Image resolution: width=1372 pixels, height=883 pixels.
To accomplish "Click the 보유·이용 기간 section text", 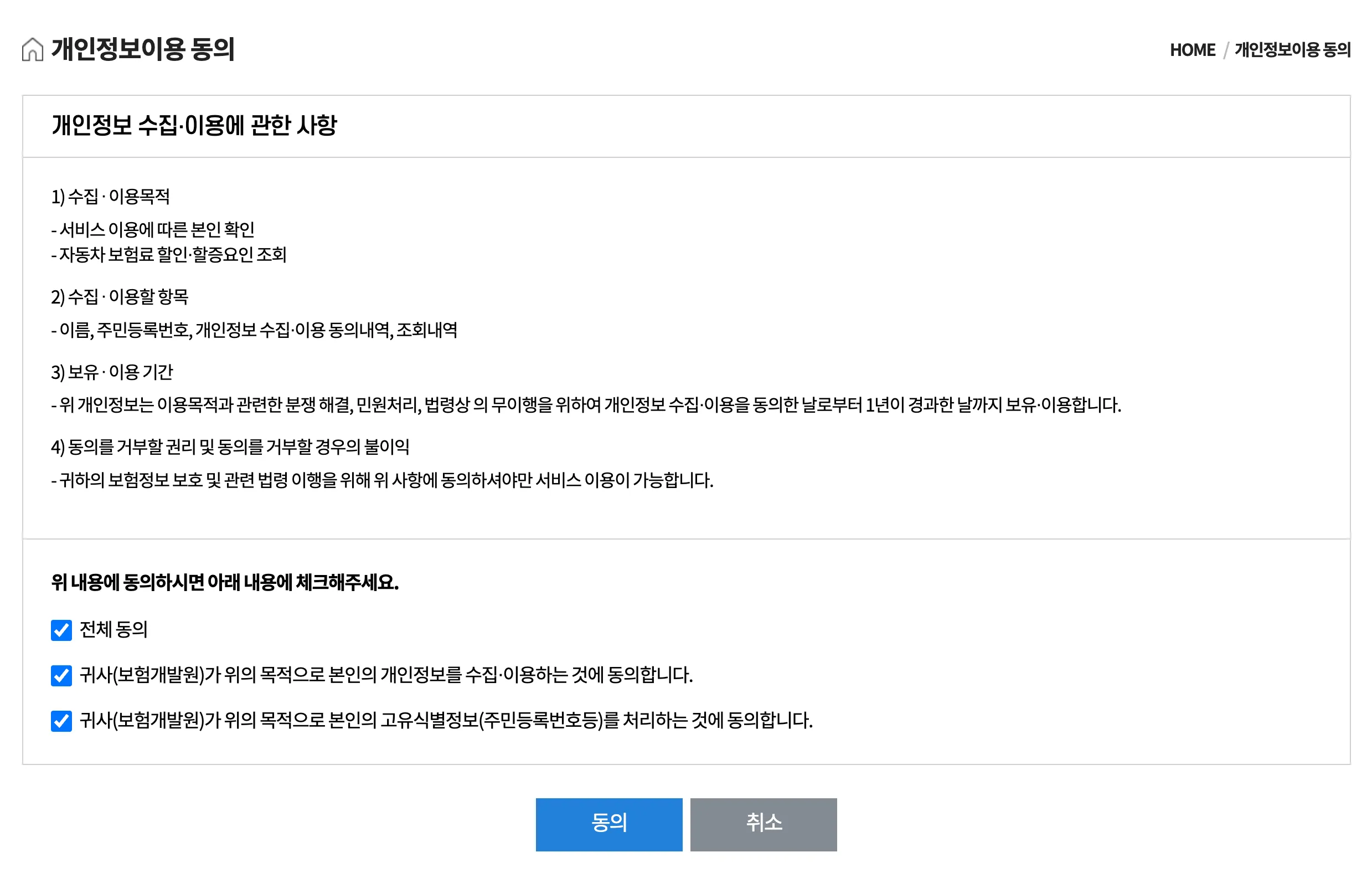I will coord(114,373).
